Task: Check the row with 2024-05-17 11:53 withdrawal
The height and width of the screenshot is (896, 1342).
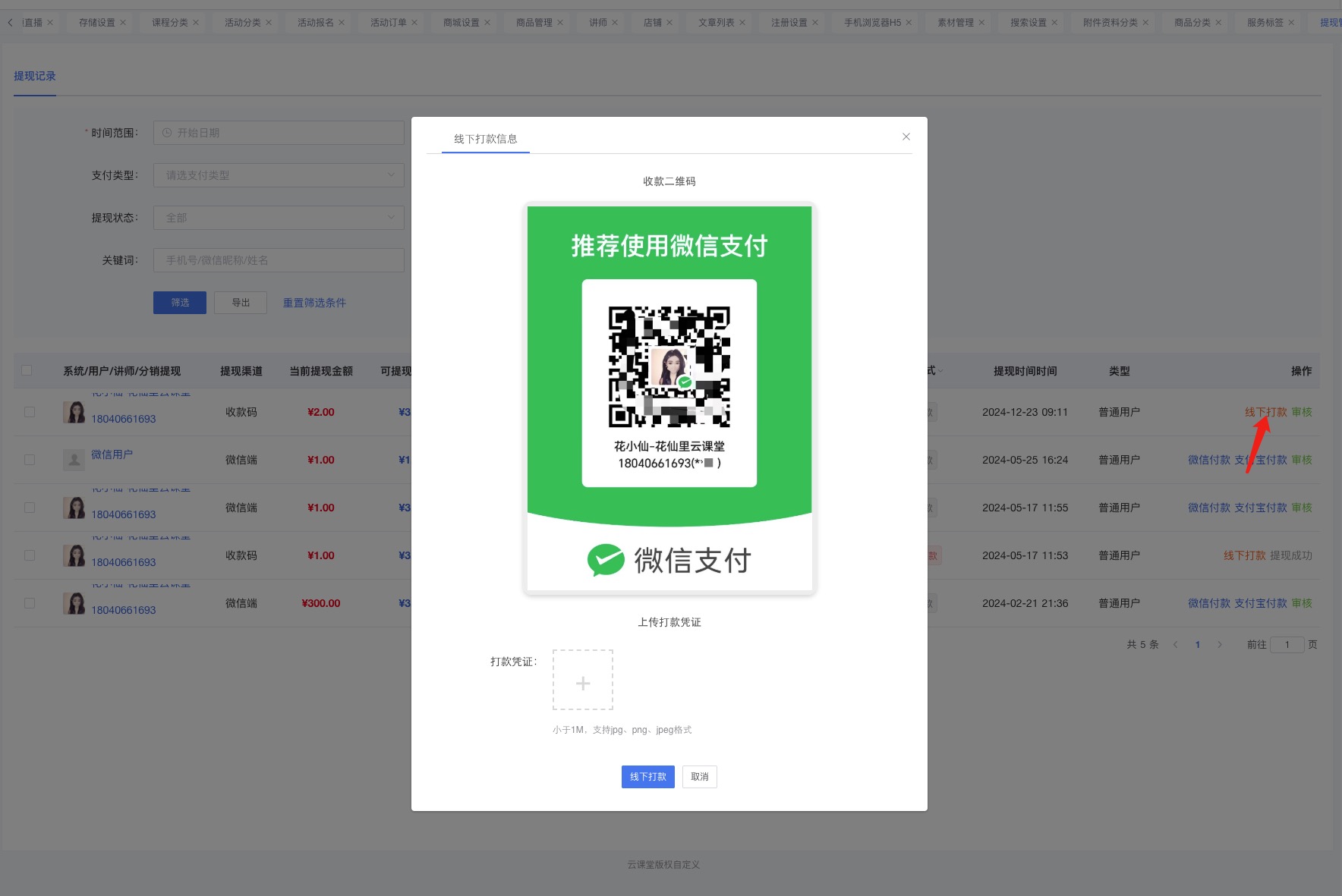Action: pos(30,555)
